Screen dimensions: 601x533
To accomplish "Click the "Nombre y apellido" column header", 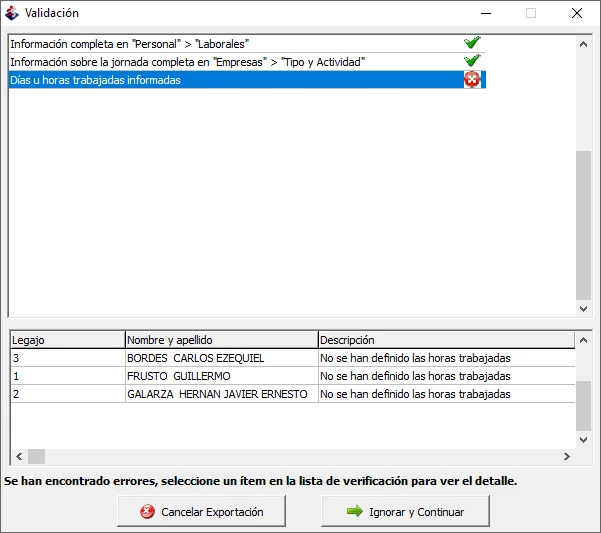I will (222, 340).
